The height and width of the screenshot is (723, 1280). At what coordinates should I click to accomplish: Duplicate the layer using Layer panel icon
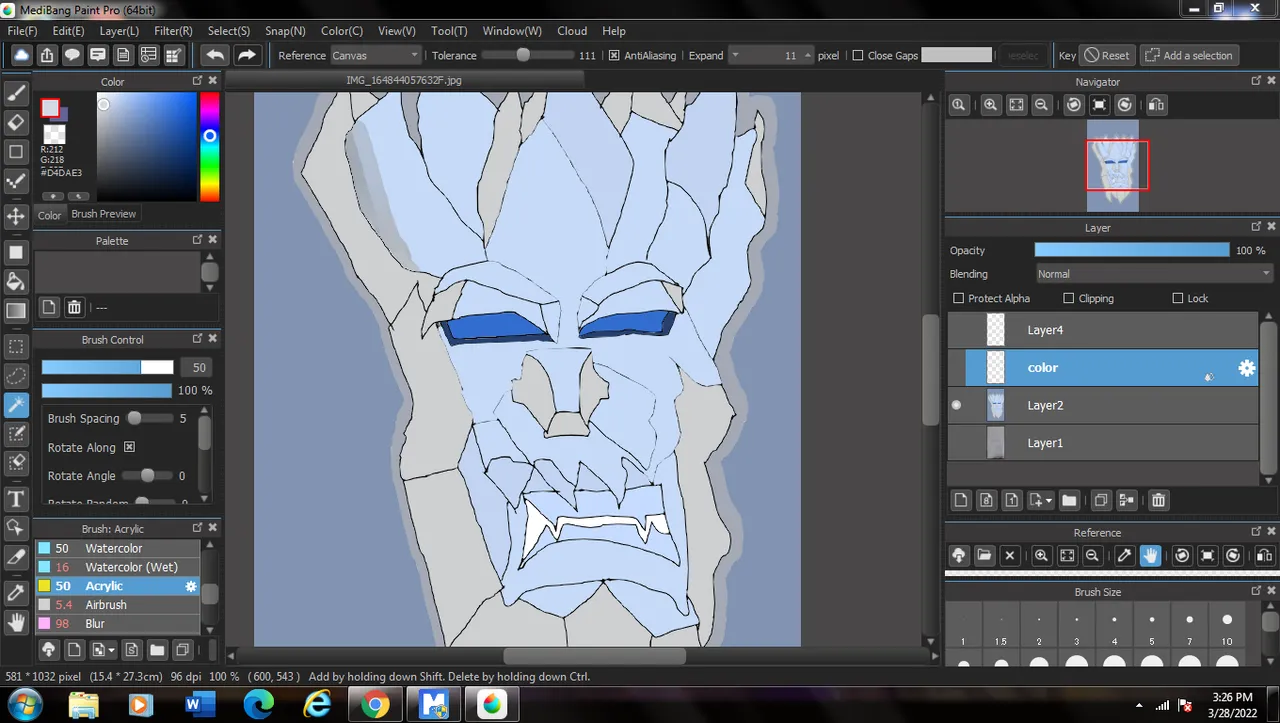click(x=1101, y=500)
